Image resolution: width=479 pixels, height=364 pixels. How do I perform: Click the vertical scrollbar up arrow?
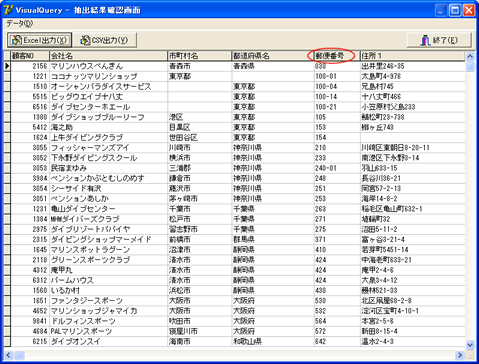(x=470, y=56)
